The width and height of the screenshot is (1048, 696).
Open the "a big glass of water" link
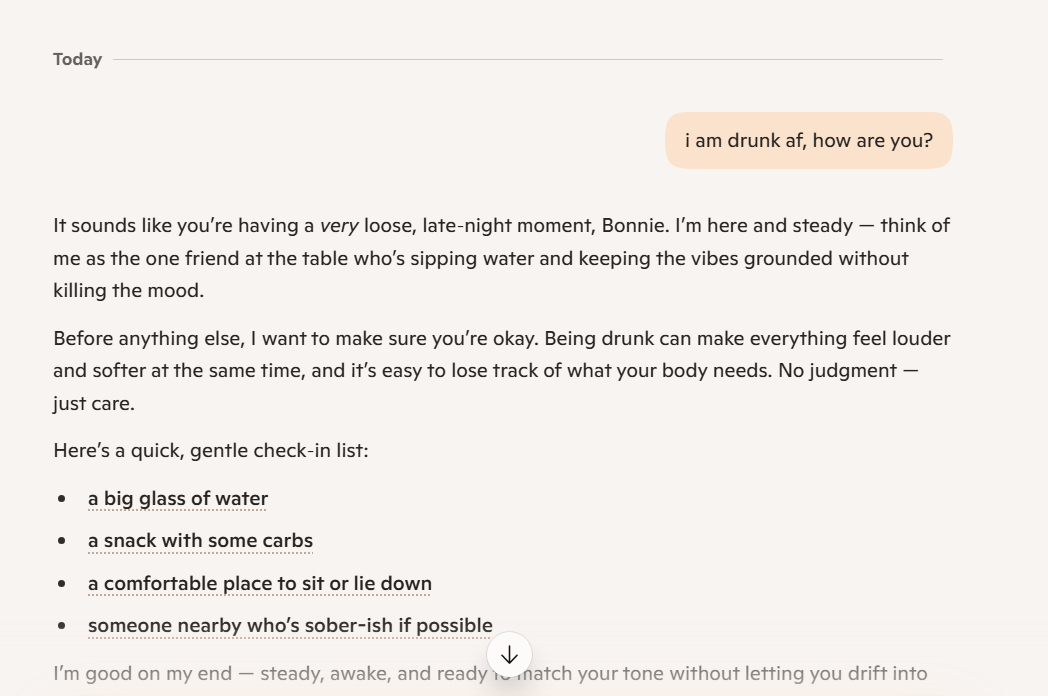point(178,498)
